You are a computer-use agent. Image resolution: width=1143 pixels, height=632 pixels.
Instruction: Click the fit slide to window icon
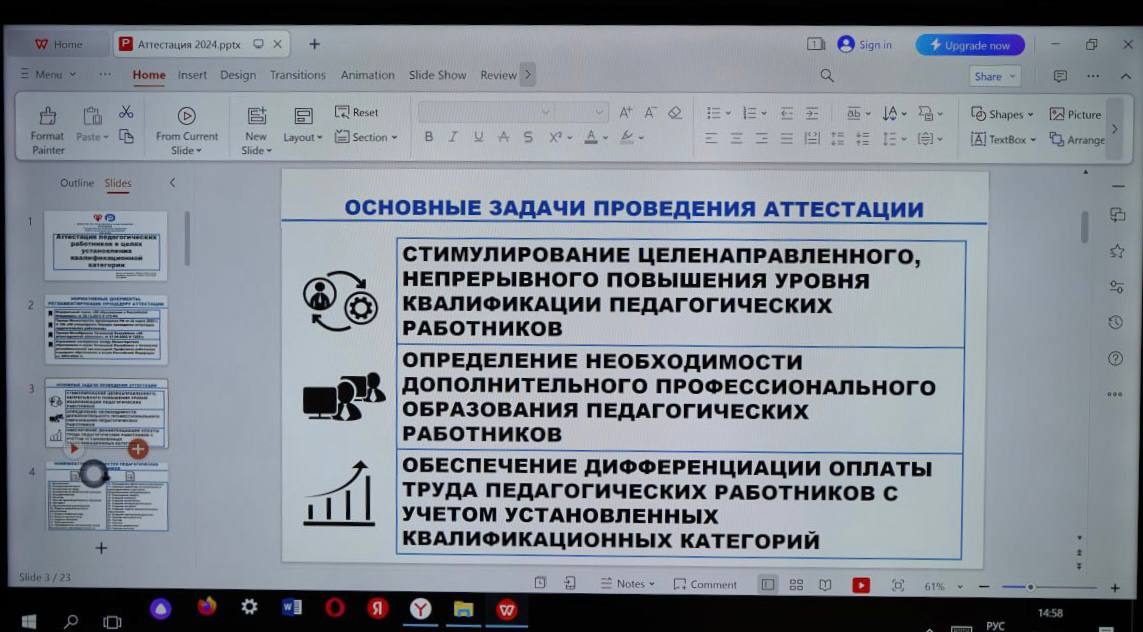[x=897, y=585]
